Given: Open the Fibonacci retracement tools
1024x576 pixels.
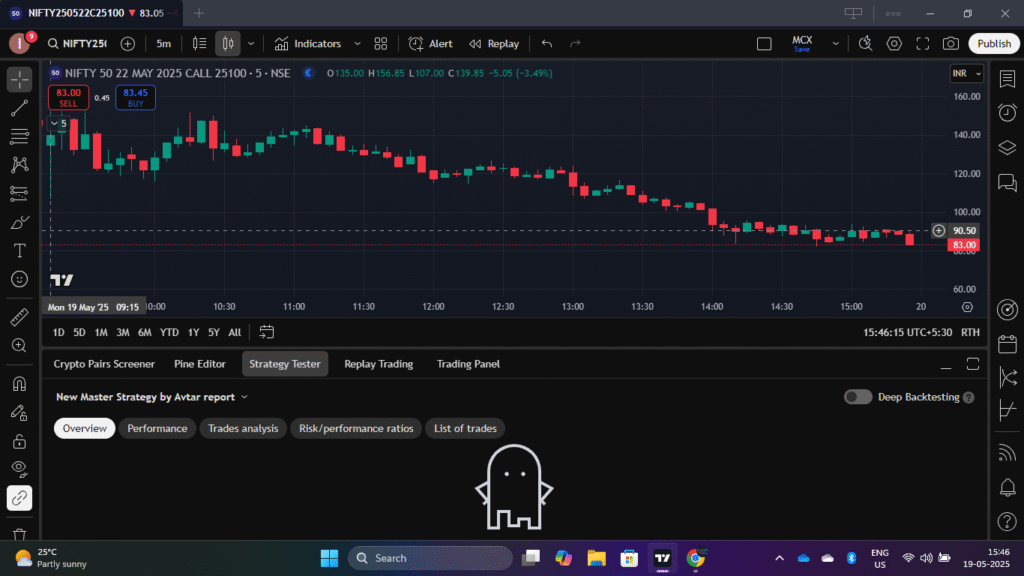Looking at the screenshot, I should pos(20,136).
